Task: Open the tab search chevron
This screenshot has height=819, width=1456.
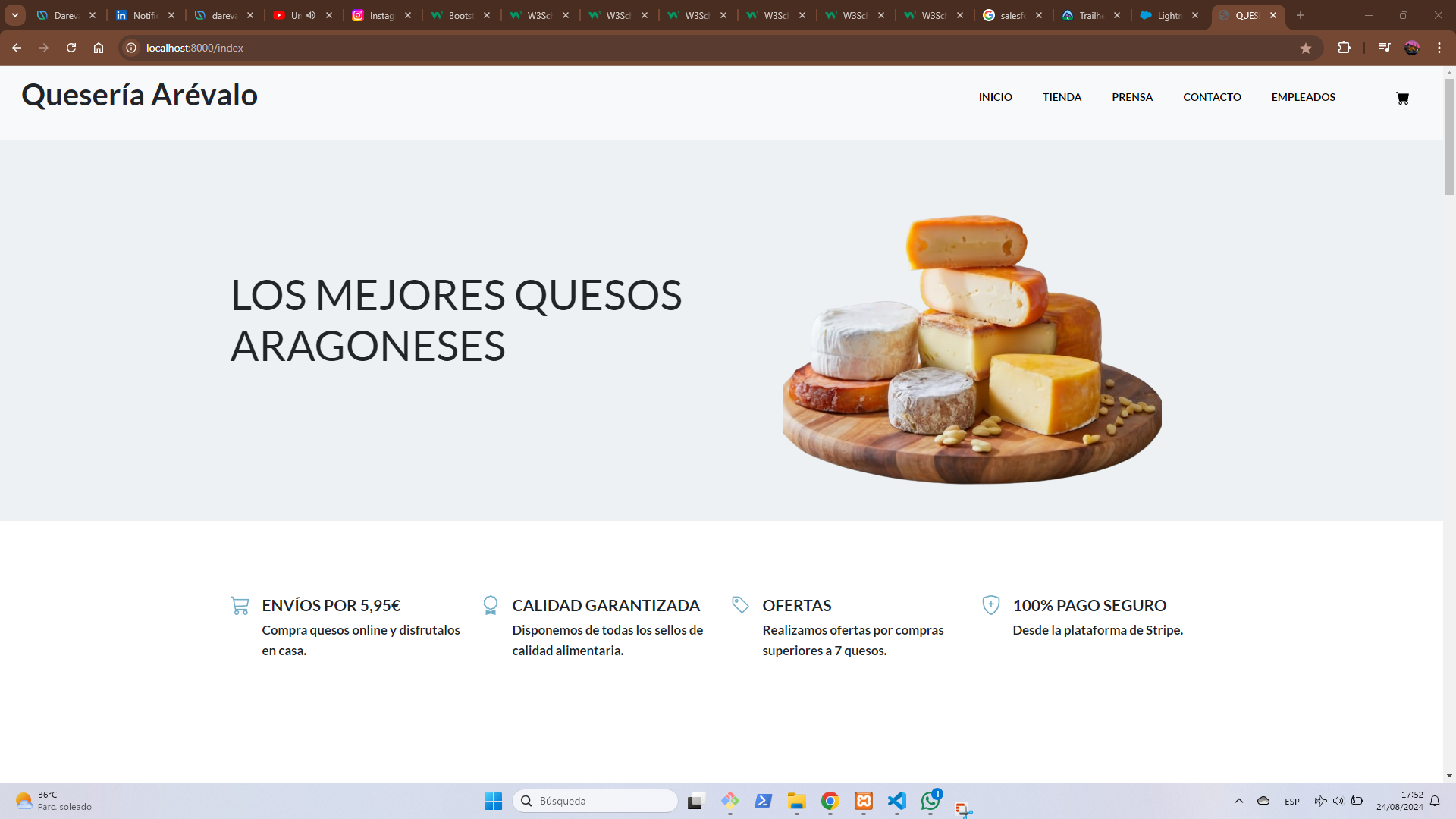Action: coord(15,15)
